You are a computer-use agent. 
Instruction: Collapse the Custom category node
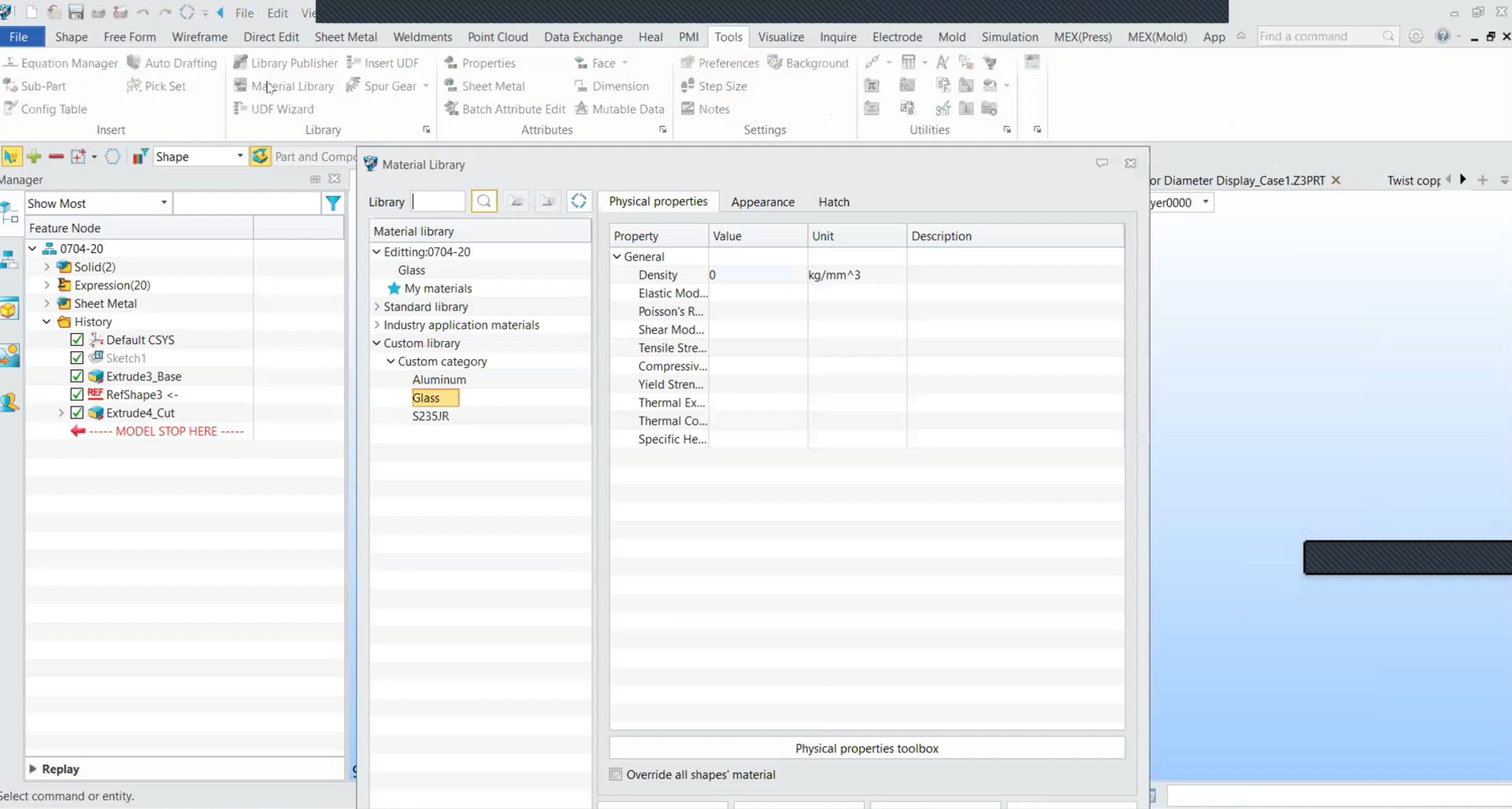pyautogui.click(x=391, y=362)
